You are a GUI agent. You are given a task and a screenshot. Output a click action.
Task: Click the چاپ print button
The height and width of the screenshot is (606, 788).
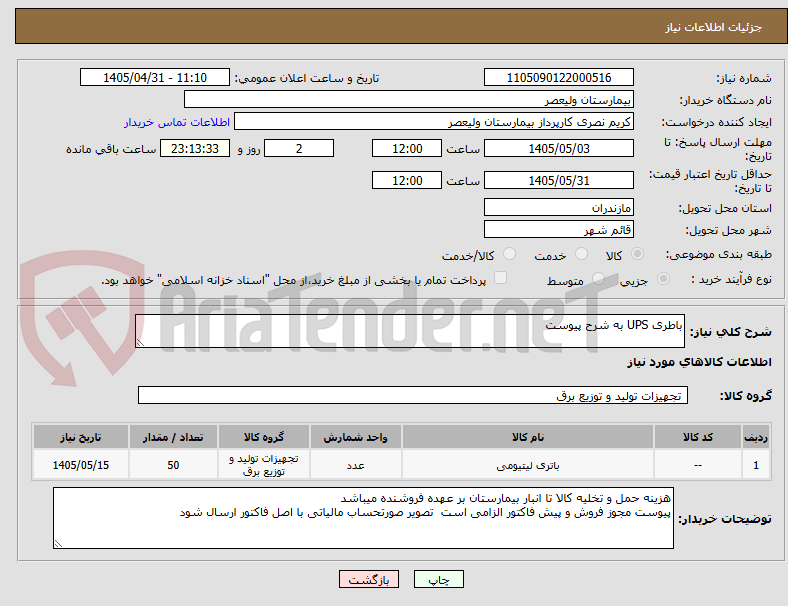(x=439, y=579)
